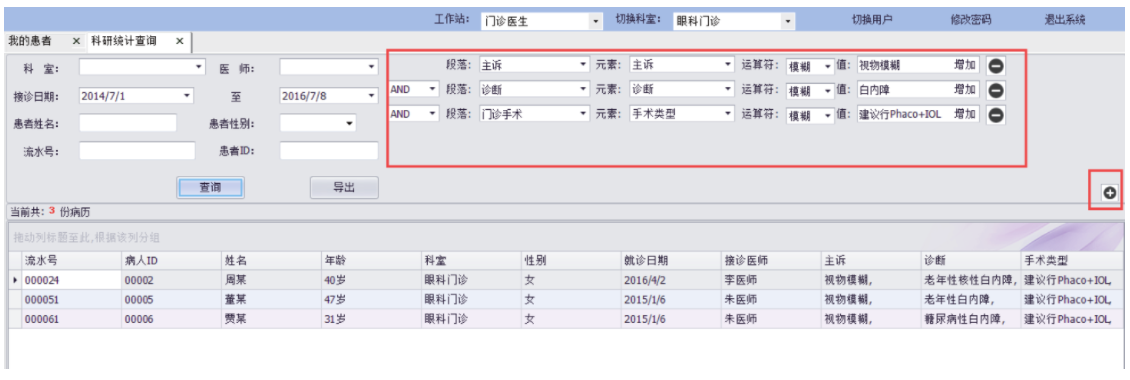This screenshot has width=1130, height=380.
Task: Click the 40岁 age cell
Action: 370,280
